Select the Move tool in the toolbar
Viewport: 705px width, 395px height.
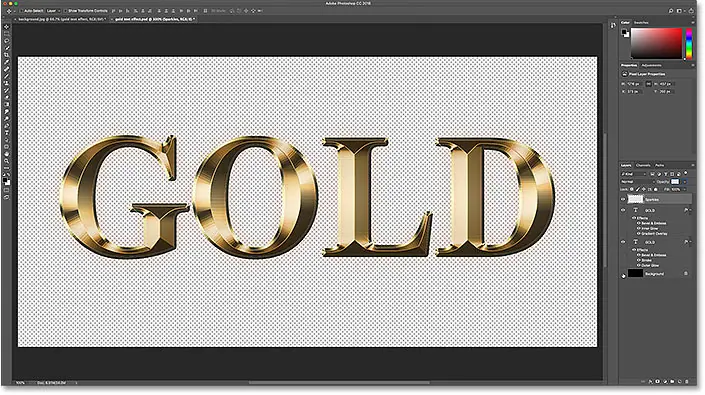(6, 27)
